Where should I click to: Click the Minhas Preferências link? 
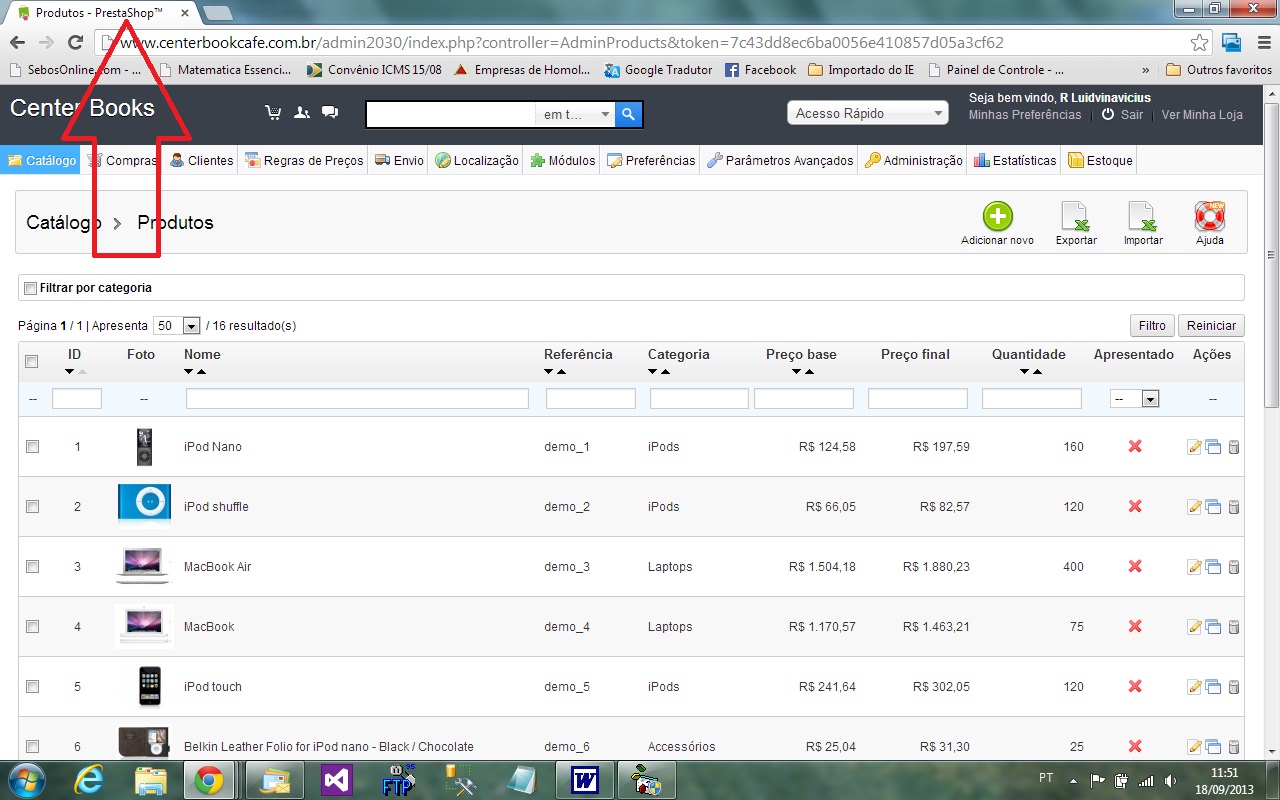[x=1025, y=115]
